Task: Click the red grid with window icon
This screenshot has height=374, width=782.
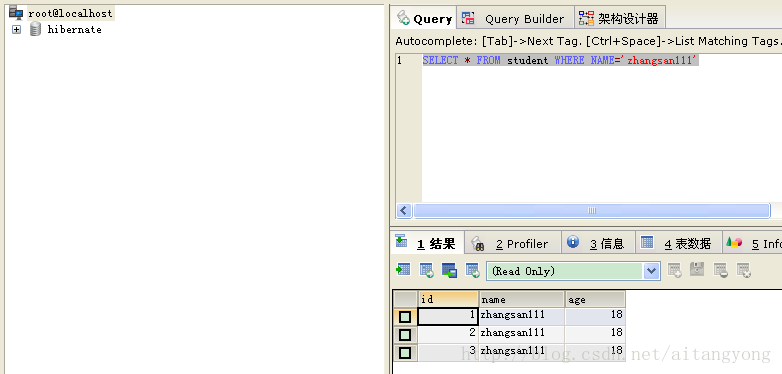Action: pos(449,270)
